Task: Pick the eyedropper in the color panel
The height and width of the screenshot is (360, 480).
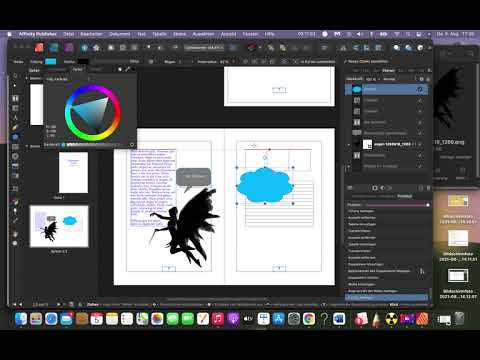Action: point(127,69)
